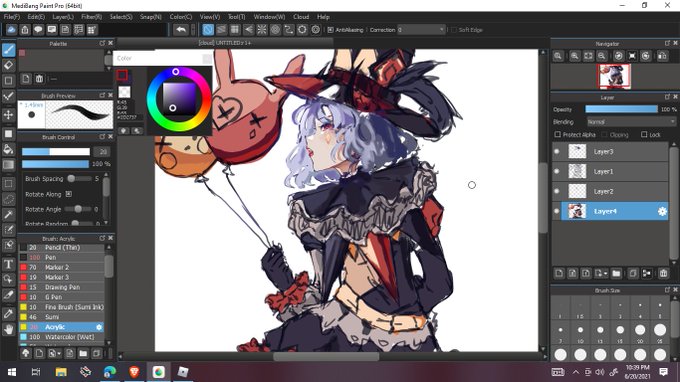This screenshot has height=382, width=680.
Task: Enable the circle snap icon
Action: coord(275,29)
